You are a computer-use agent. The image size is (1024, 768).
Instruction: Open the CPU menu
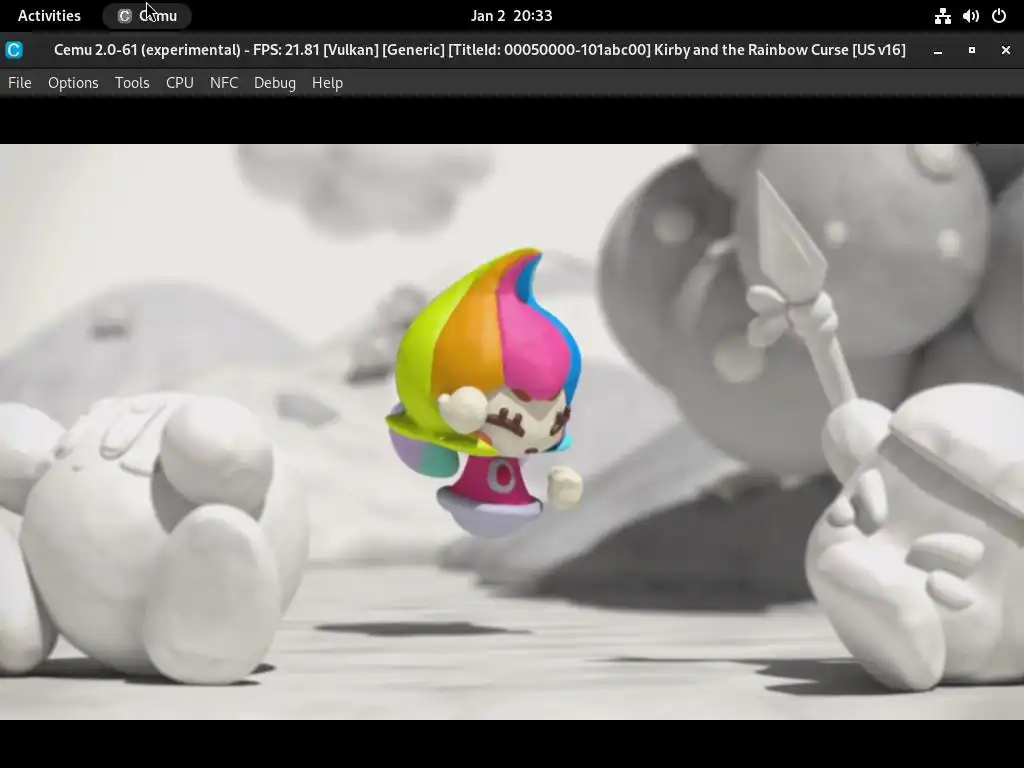[180, 83]
